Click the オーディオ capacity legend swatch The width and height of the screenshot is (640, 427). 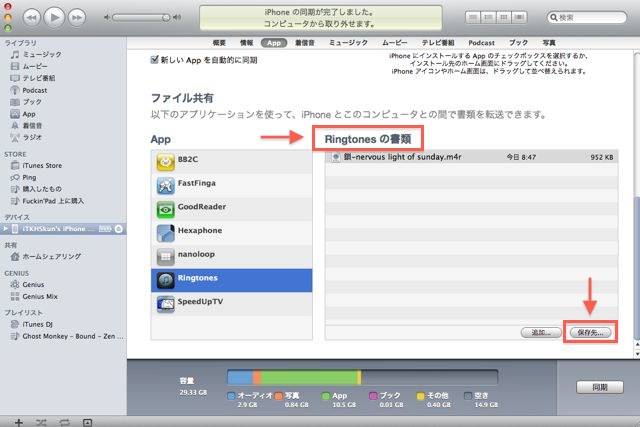231,396
